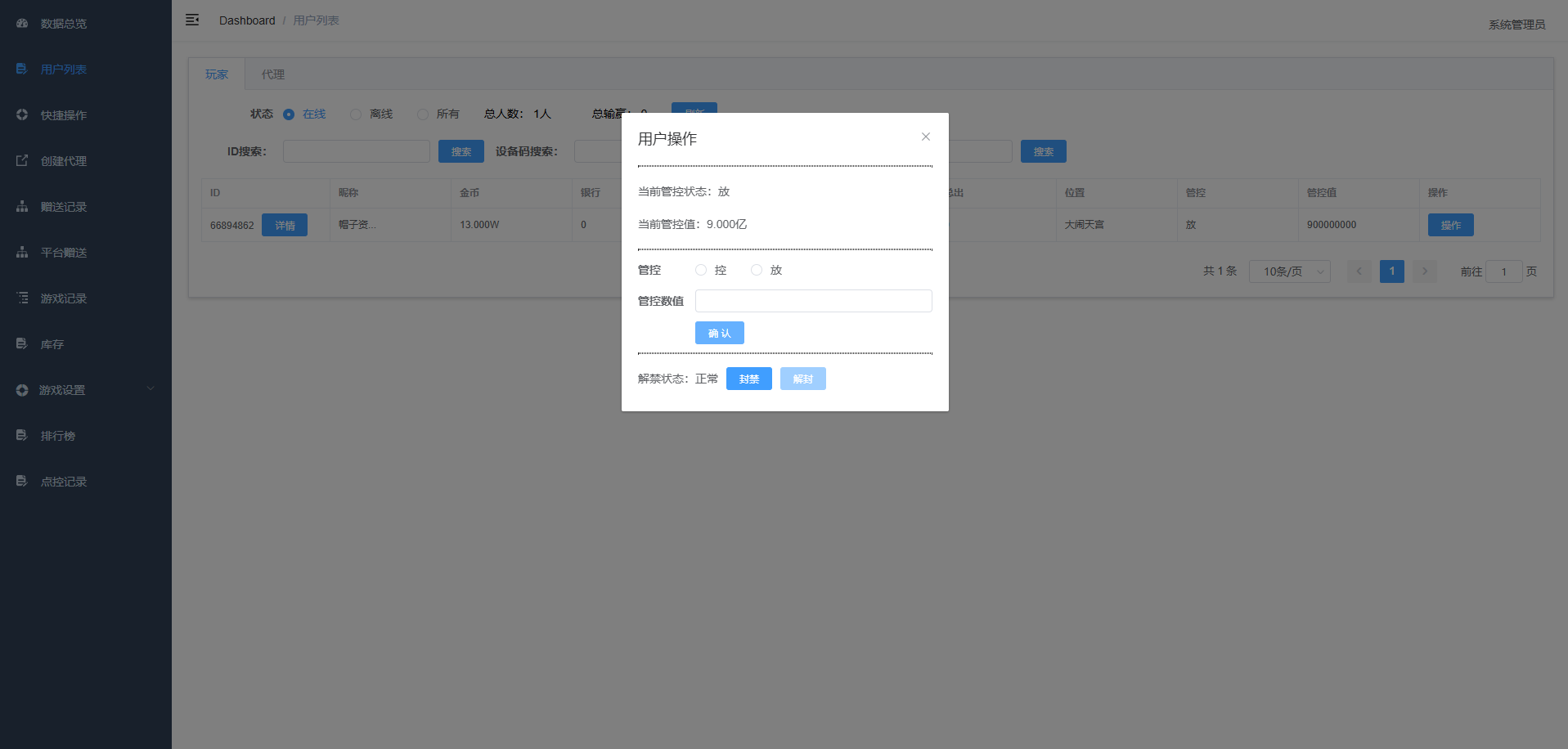Toggle the sidebar collapse hamburger icon

[x=192, y=20]
